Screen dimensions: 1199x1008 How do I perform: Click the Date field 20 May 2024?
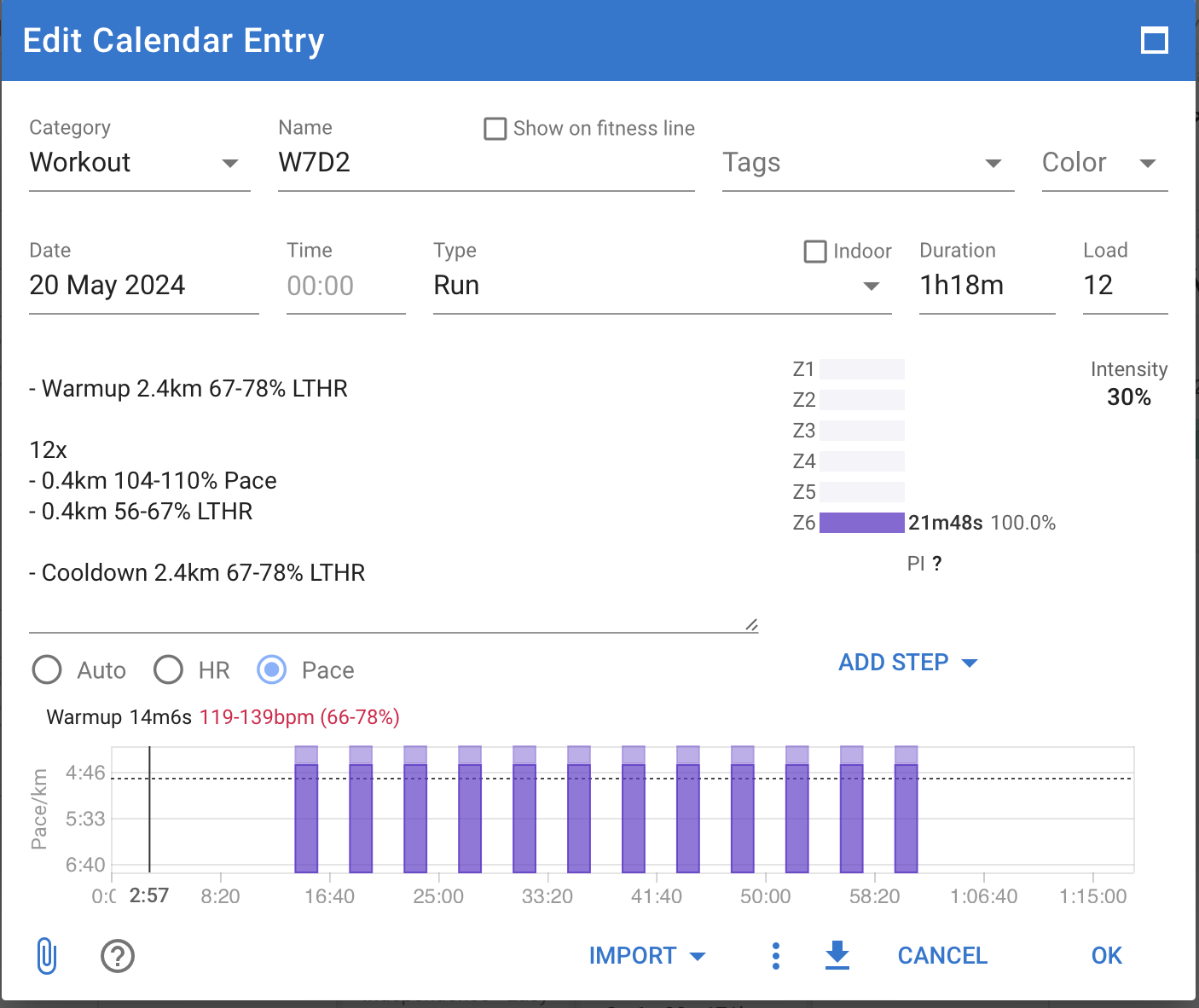coord(143,286)
